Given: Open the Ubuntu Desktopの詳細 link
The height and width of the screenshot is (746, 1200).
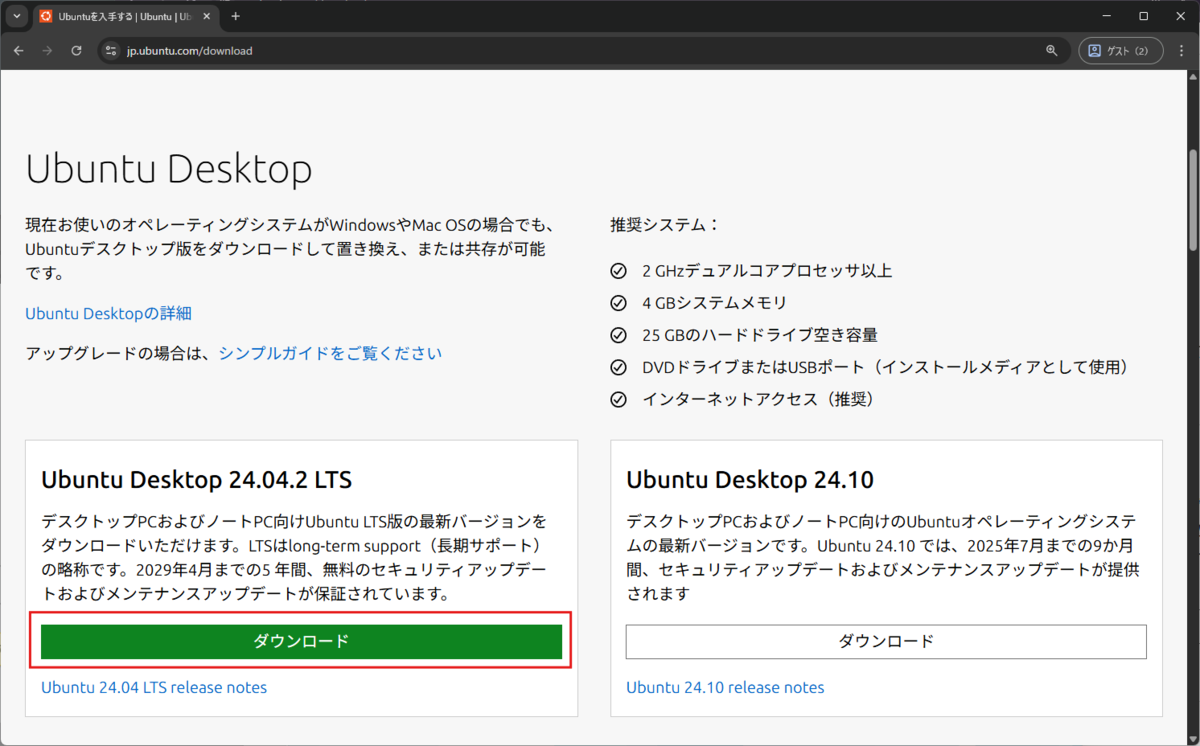Looking at the screenshot, I should tap(108, 314).
